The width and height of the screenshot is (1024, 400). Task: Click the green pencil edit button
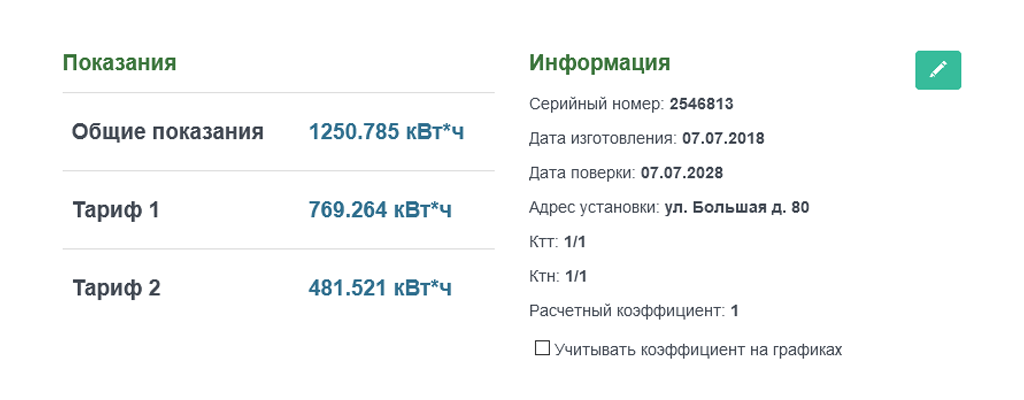(x=937, y=69)
